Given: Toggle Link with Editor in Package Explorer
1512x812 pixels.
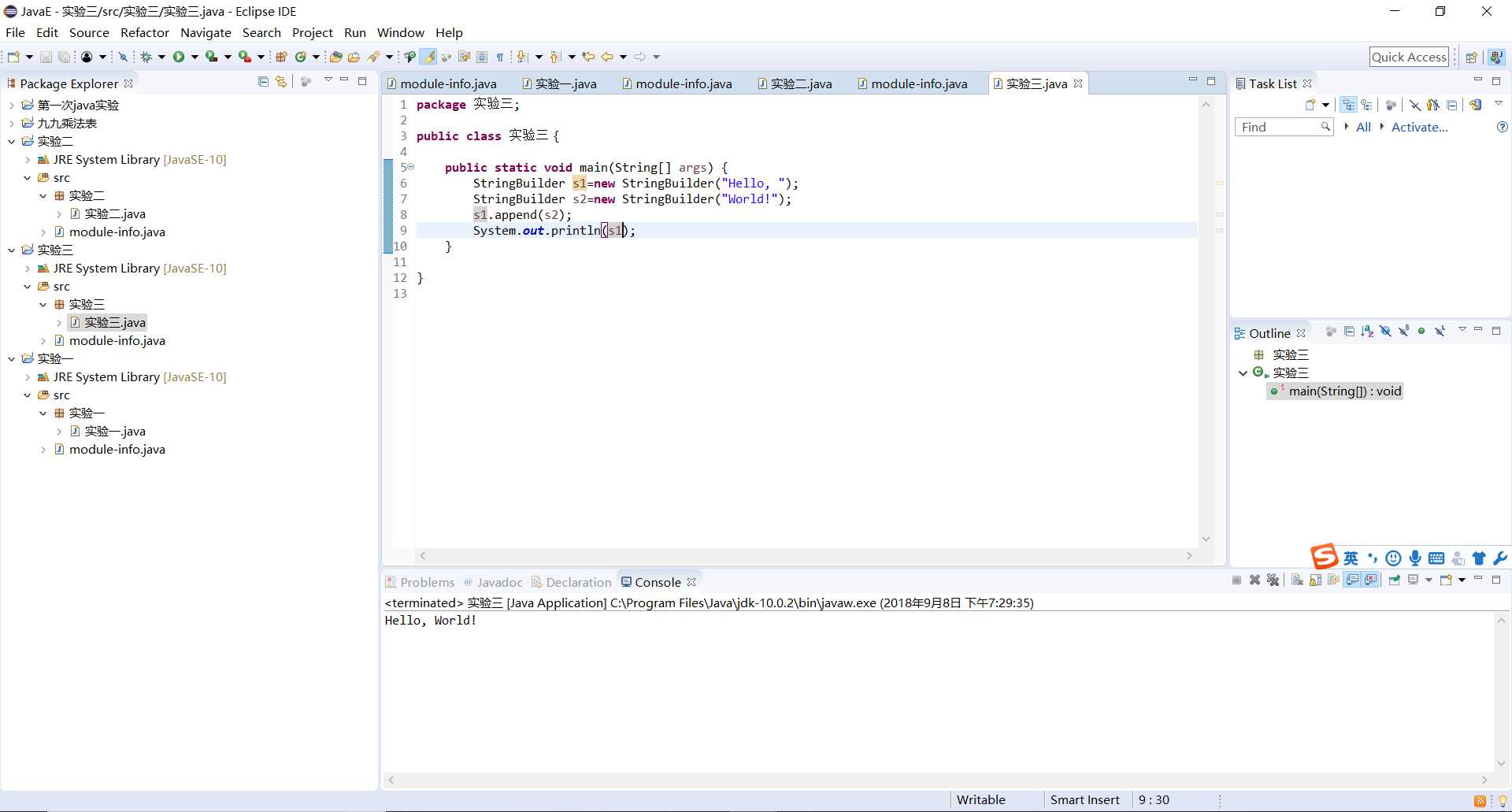Looking at the screenshot, I should point(280,82).
